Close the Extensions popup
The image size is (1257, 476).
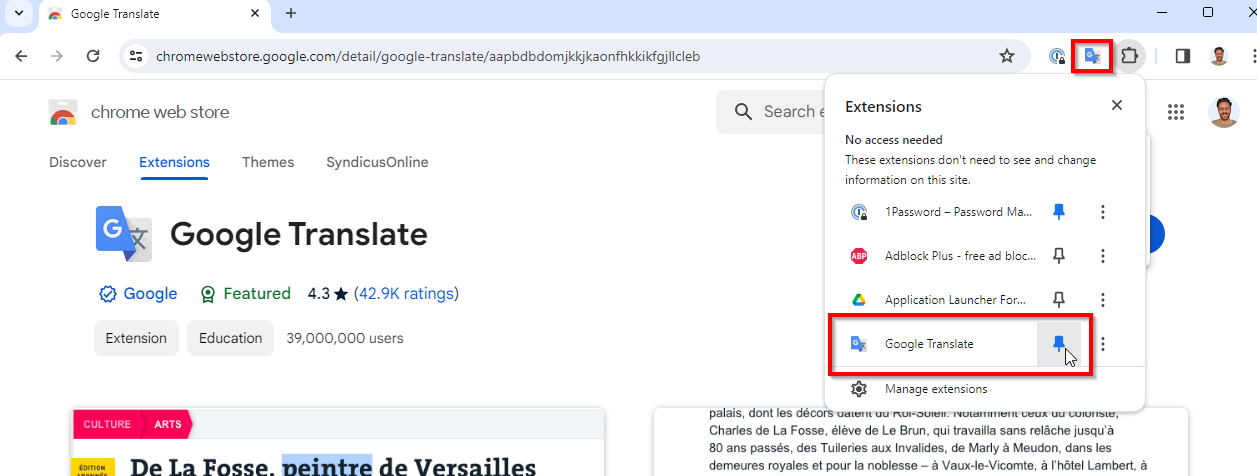(x=1117, y=105)
